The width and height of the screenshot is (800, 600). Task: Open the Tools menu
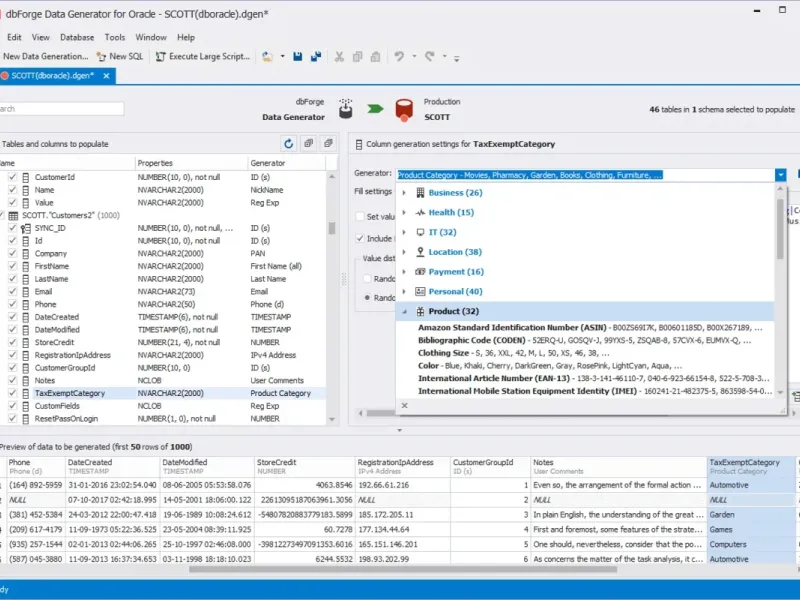point(115,37)
